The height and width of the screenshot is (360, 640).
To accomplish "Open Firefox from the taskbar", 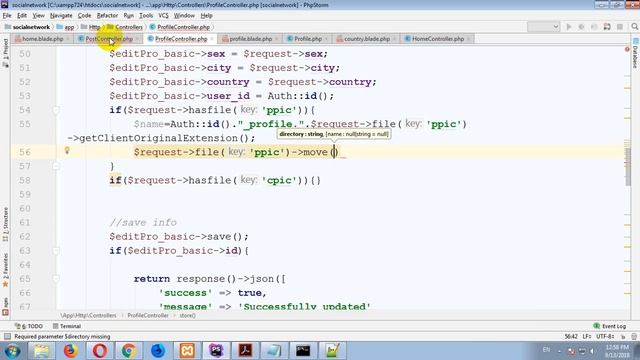I will tap(70, 351).
